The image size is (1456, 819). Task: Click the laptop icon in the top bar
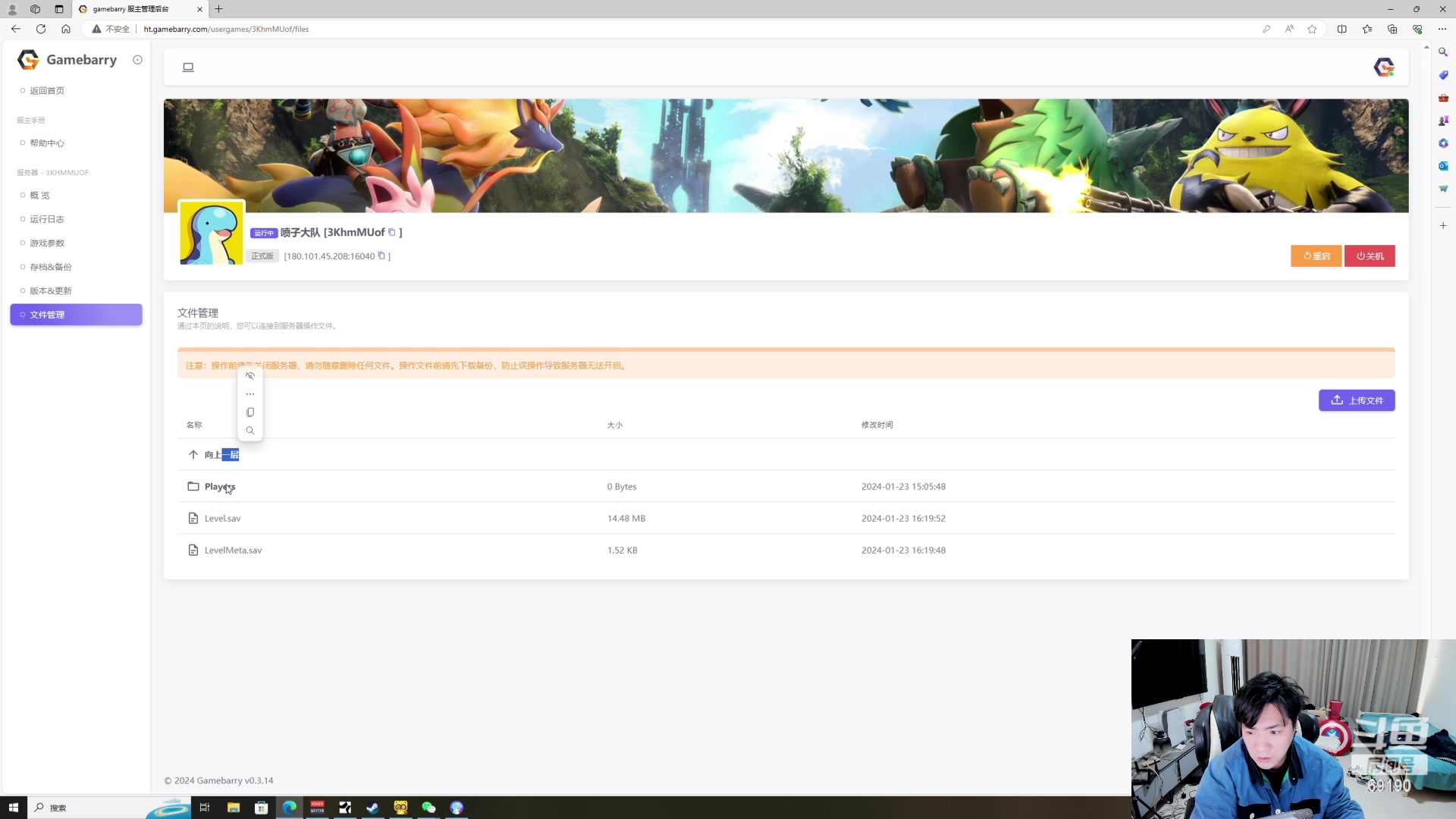click(x=188, y=67)
